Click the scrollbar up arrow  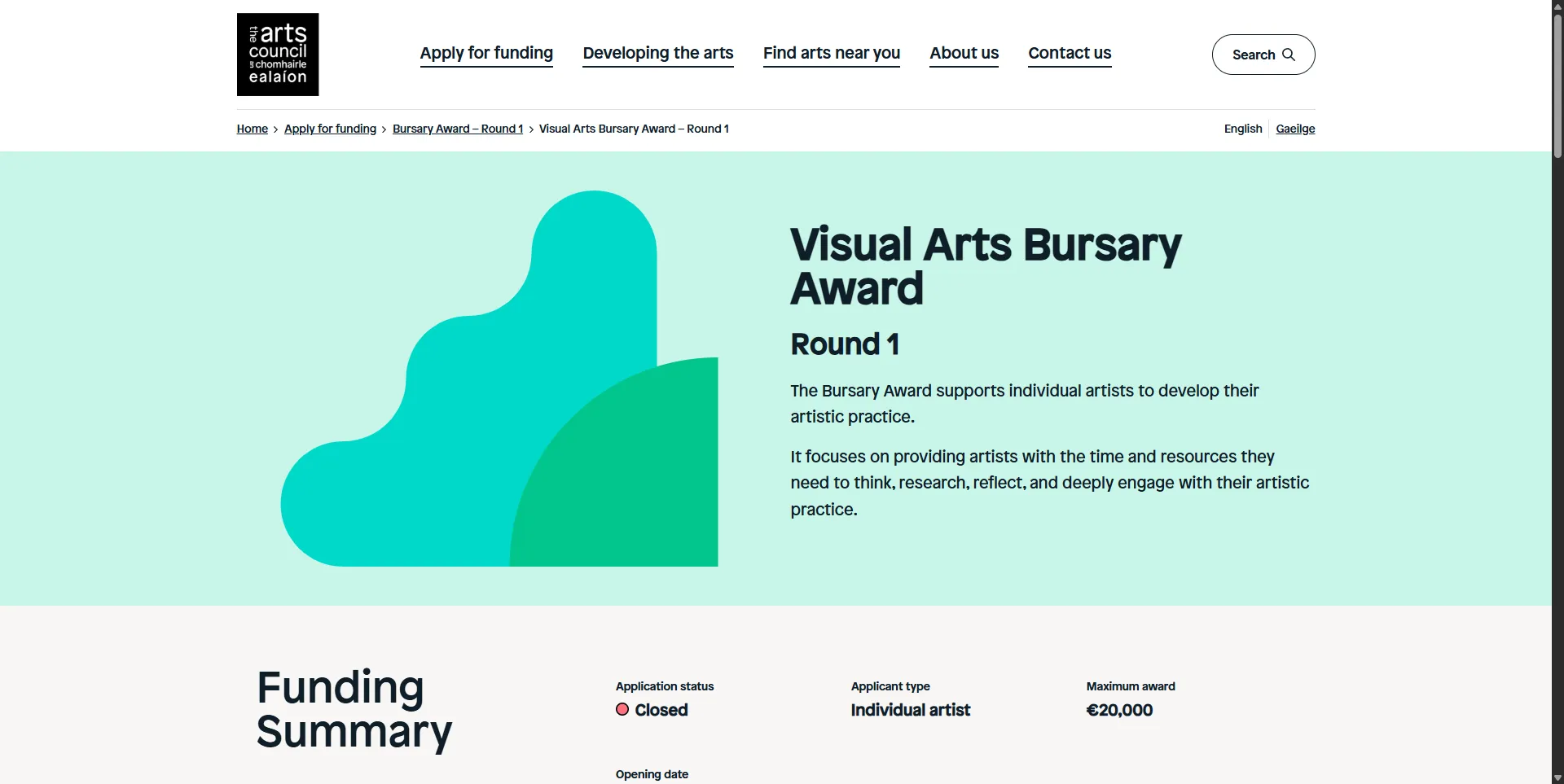click(x=1557, y=7)
